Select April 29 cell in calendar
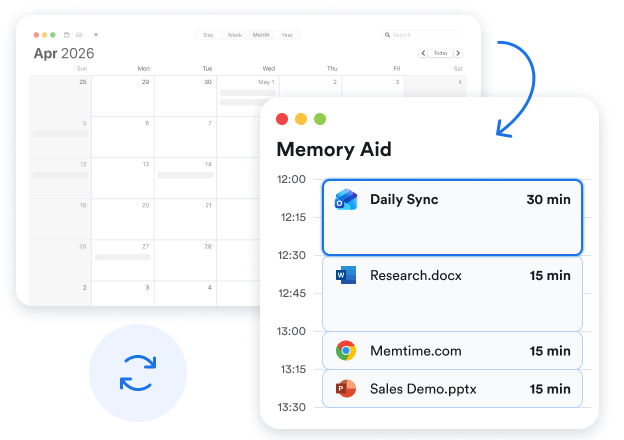Screen dimensions: 624x440 coord(123,96)
